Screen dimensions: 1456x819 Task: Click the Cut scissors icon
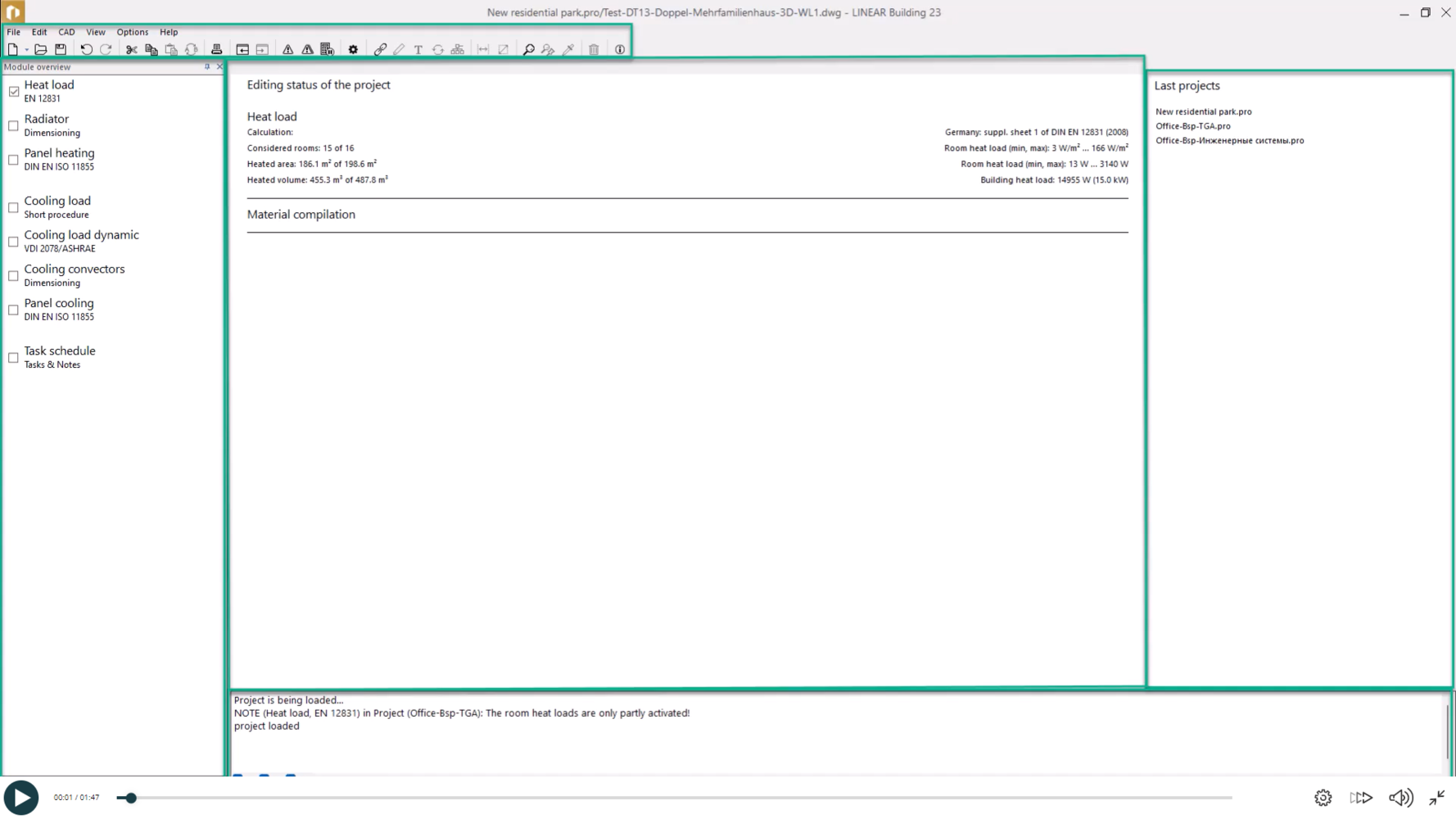(x=131, y=50)
